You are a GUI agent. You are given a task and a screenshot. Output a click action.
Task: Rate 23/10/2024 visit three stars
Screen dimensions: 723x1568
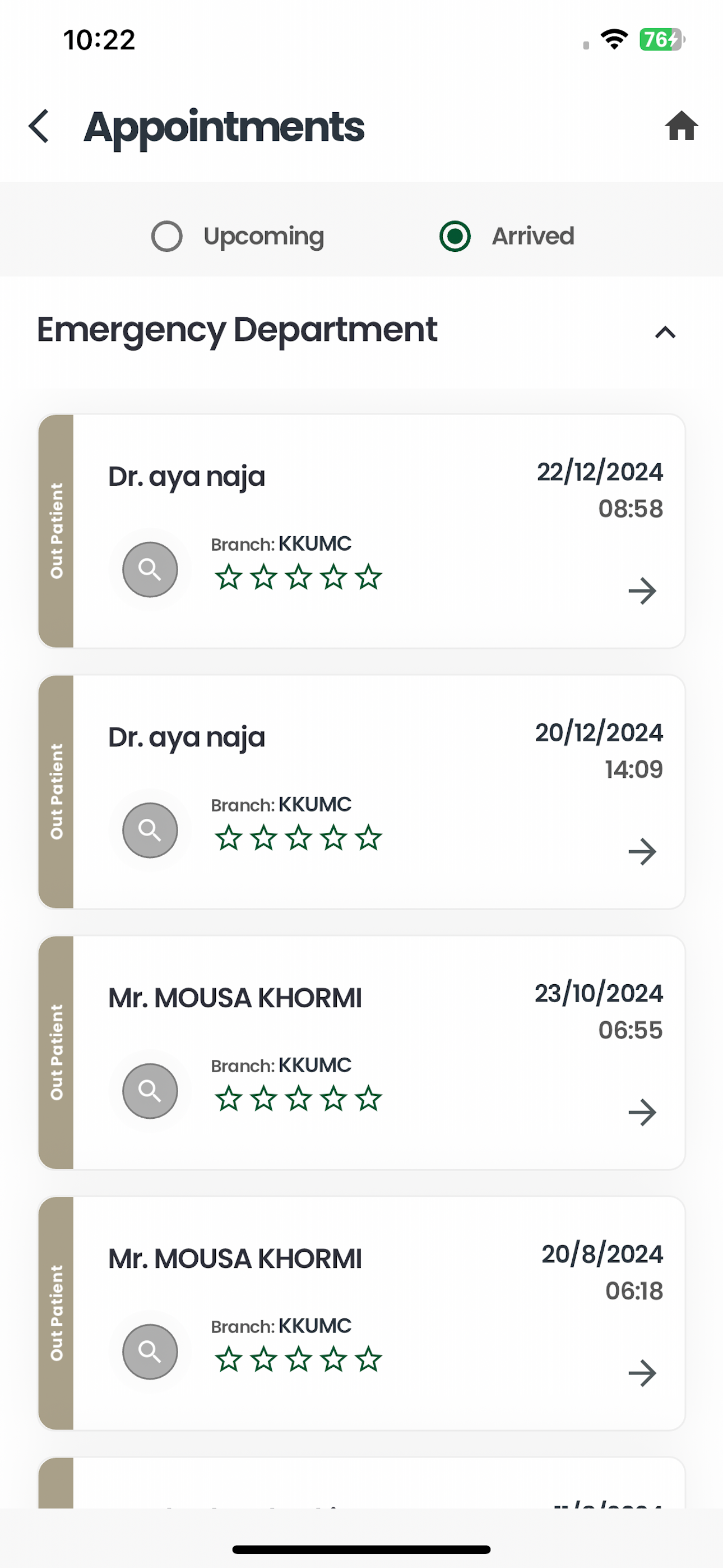click(299, 1098)
